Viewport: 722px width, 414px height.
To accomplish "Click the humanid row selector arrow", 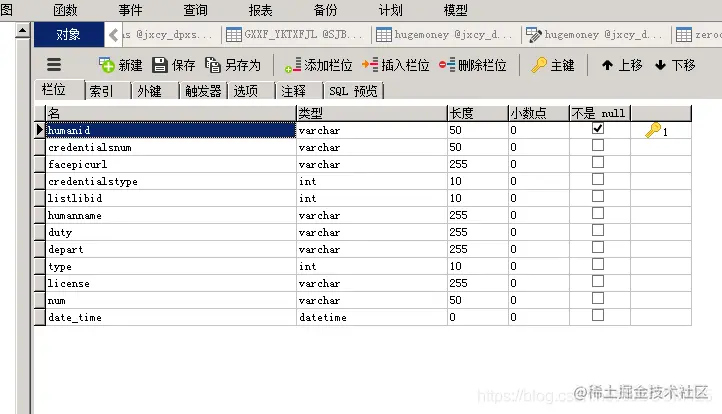I will (x=40, y=130).
